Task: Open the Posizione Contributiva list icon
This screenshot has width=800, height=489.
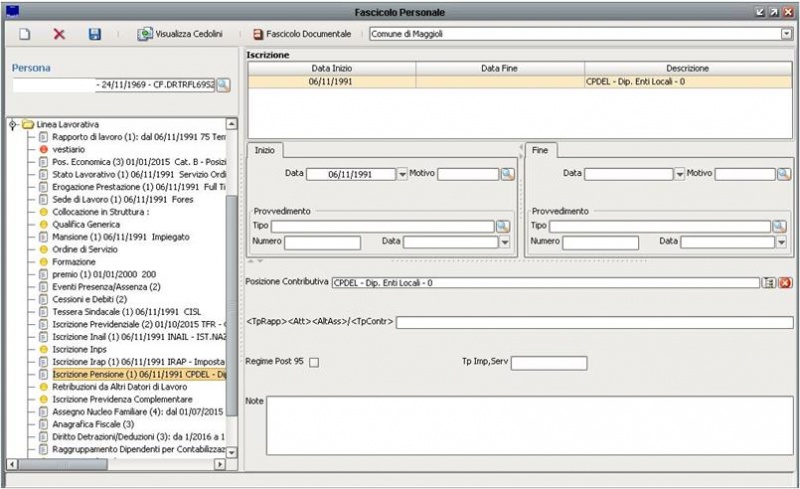Action: (x=769, y=283)
